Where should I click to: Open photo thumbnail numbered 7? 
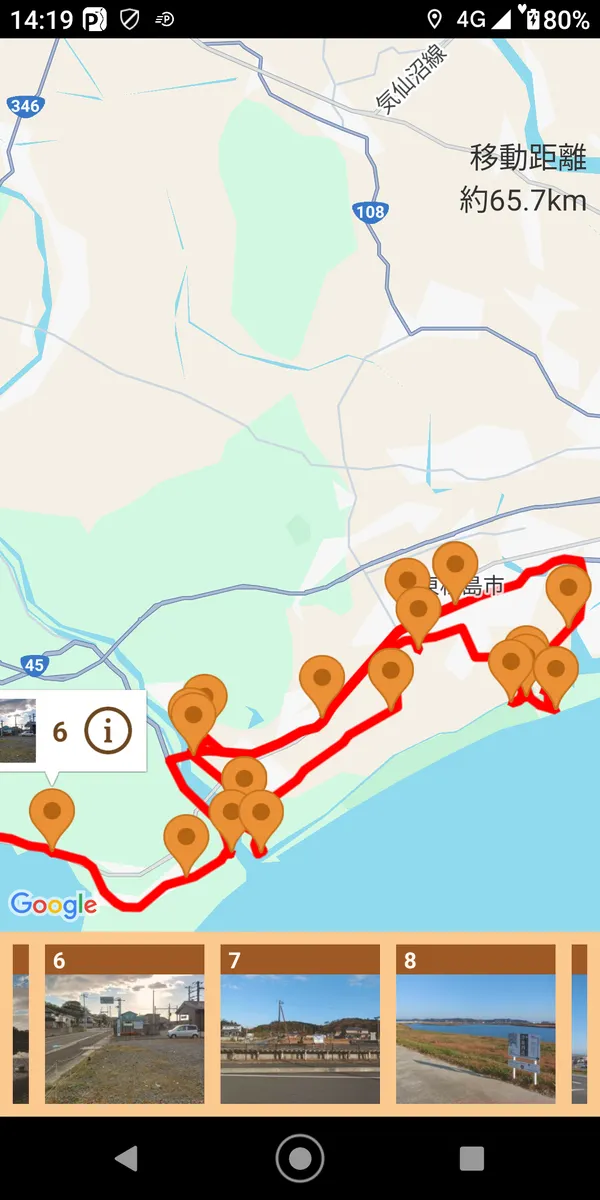click(x=300, y=1024)
